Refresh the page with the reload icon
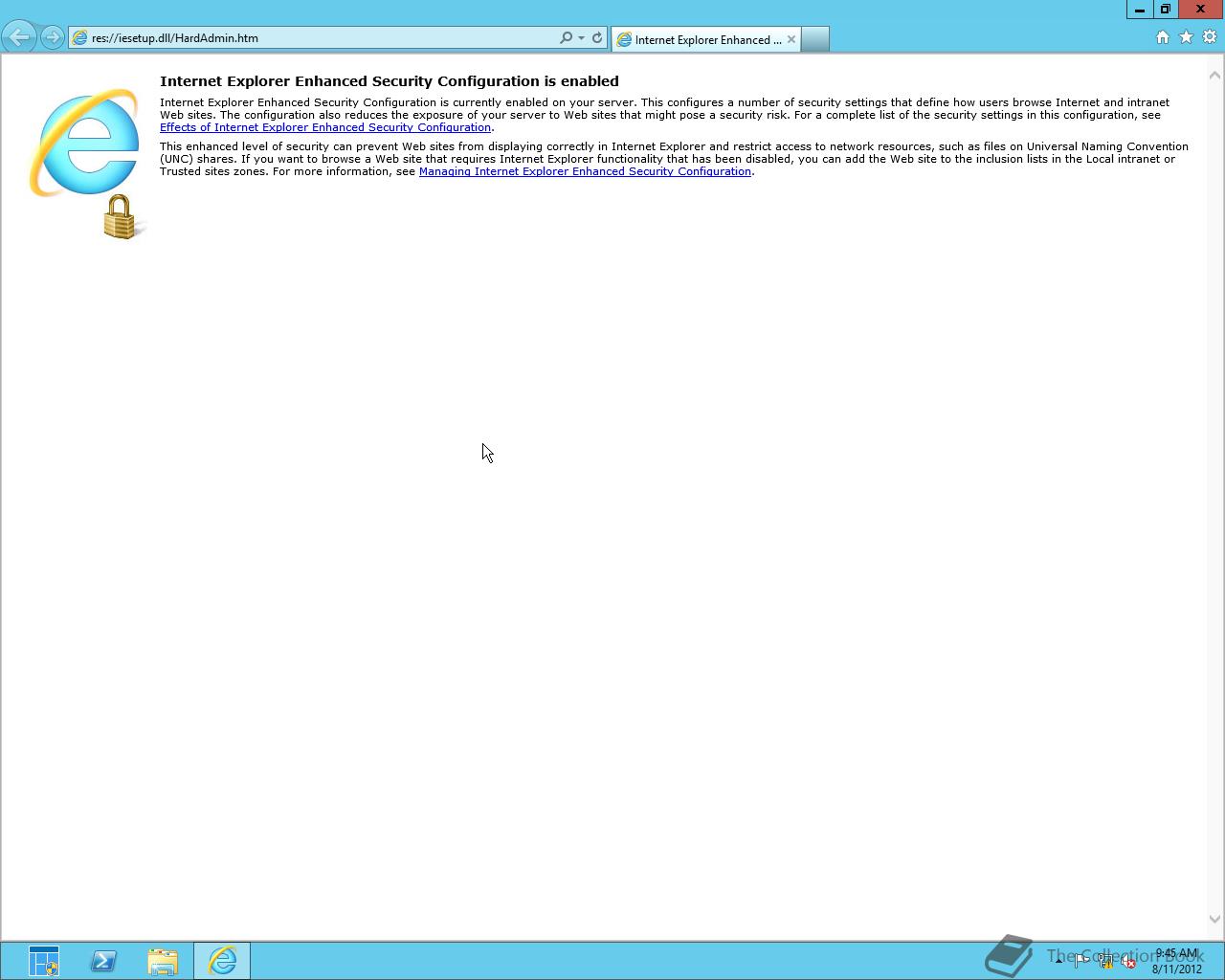Image resolution: width=1225 pixels, height=980 pixels. tap(597, 38)
